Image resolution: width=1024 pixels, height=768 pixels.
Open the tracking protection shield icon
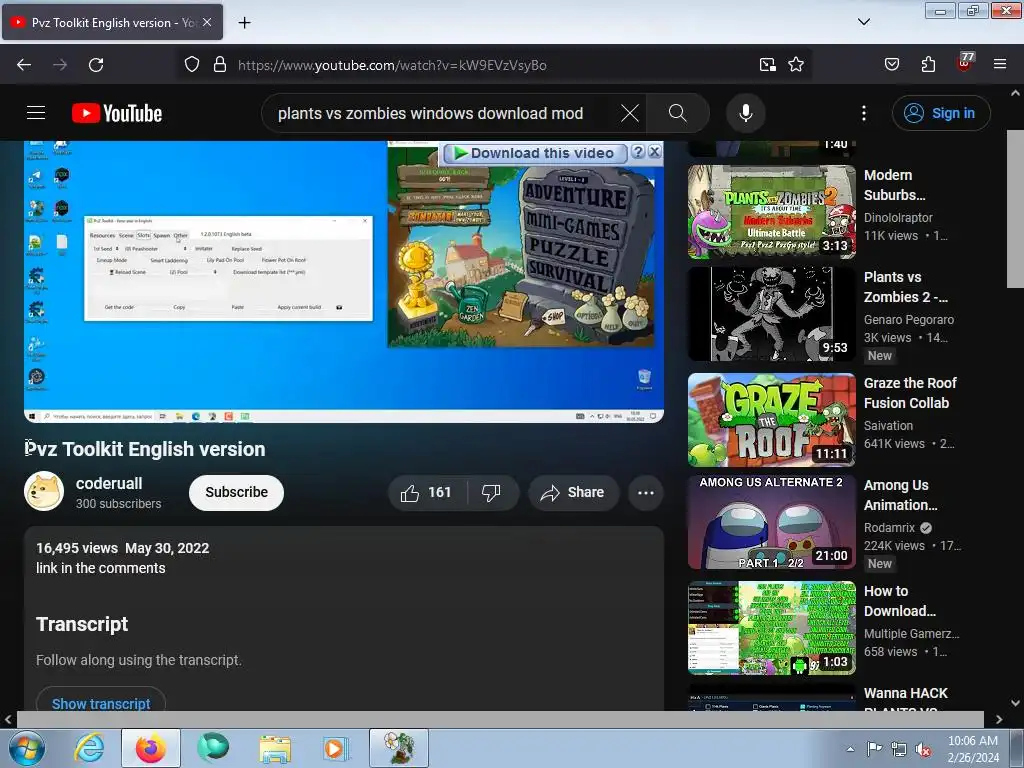point(191,65)
